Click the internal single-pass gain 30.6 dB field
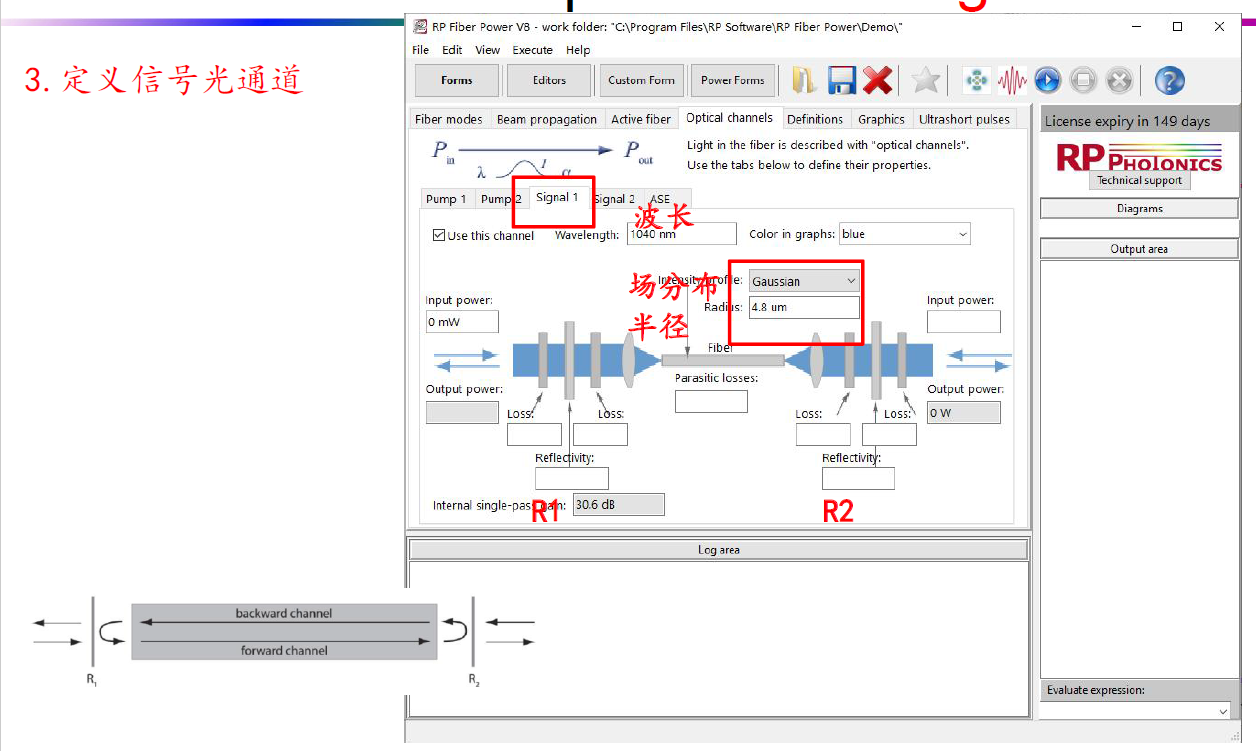Viewport: 1256px width, 751px height. 619,505
